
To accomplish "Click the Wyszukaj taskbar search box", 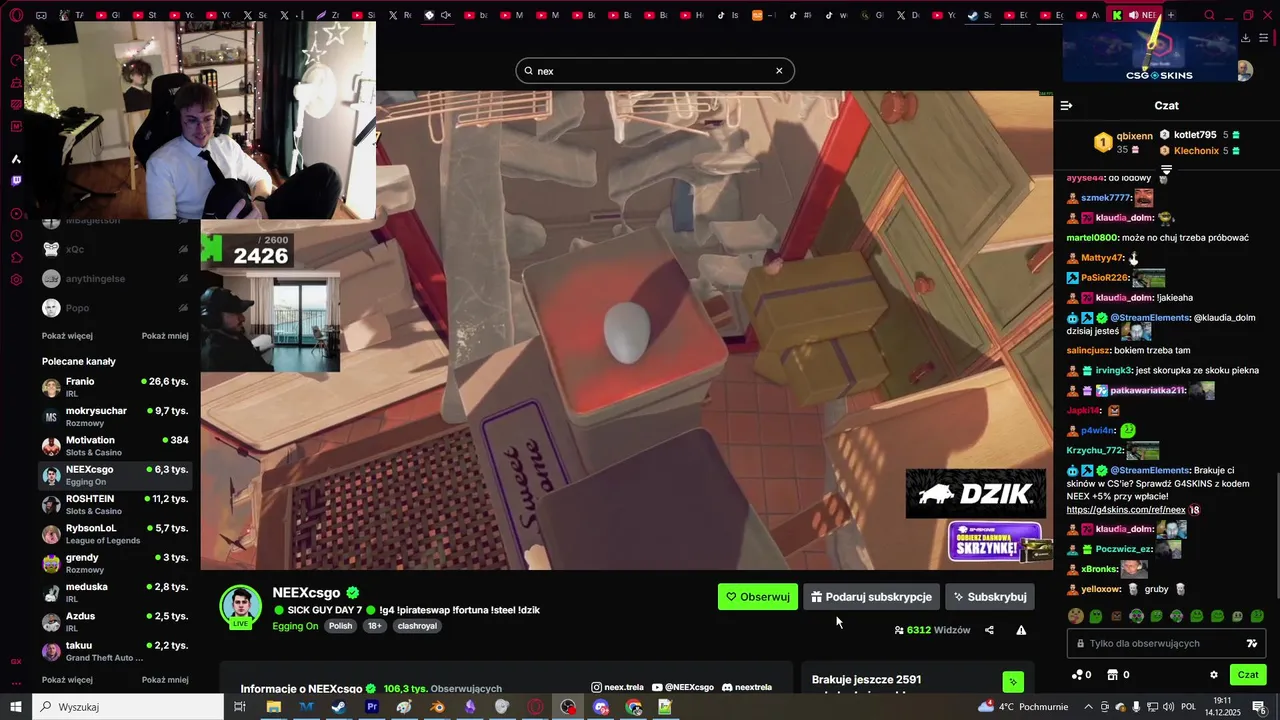I will pyautogui.click(x=128, y=707).
